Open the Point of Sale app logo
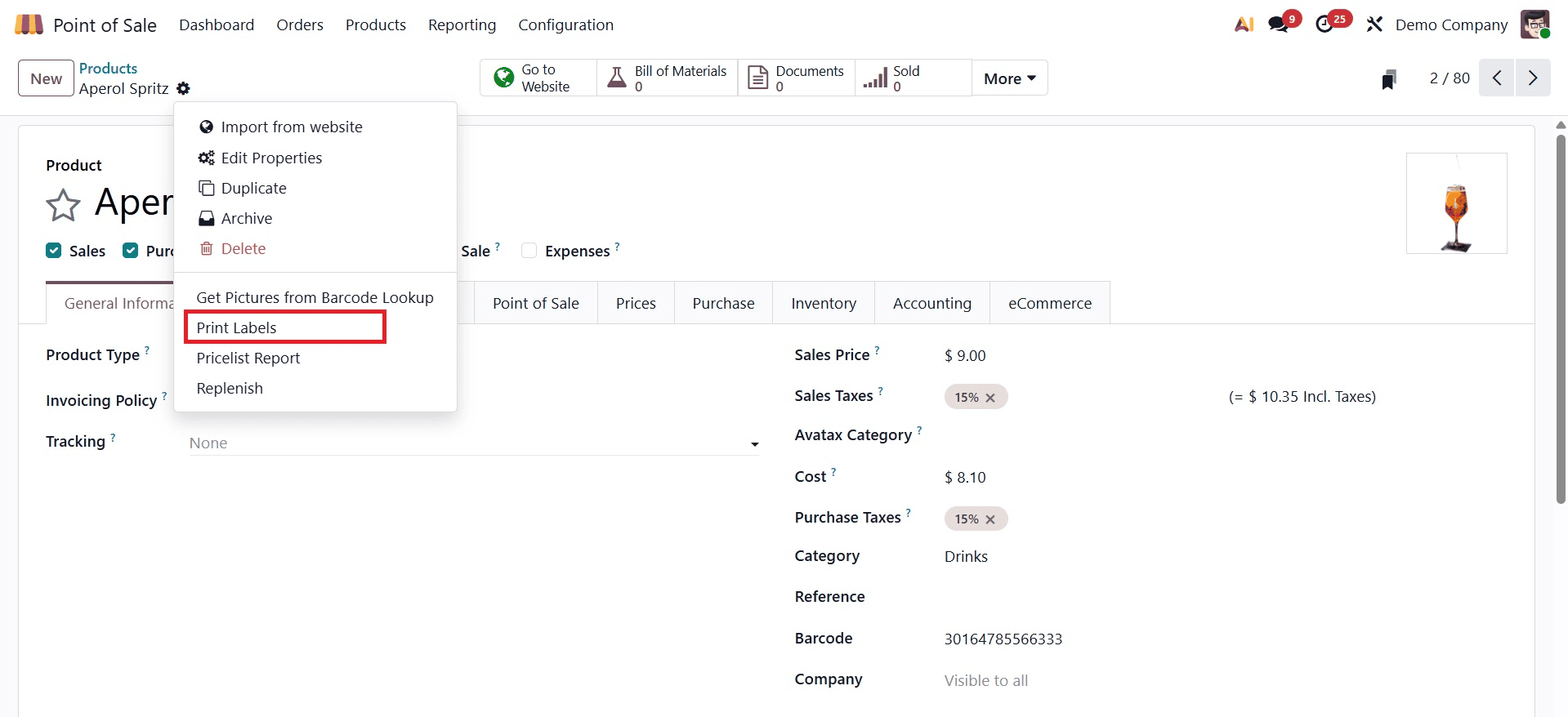 point(29,24)
